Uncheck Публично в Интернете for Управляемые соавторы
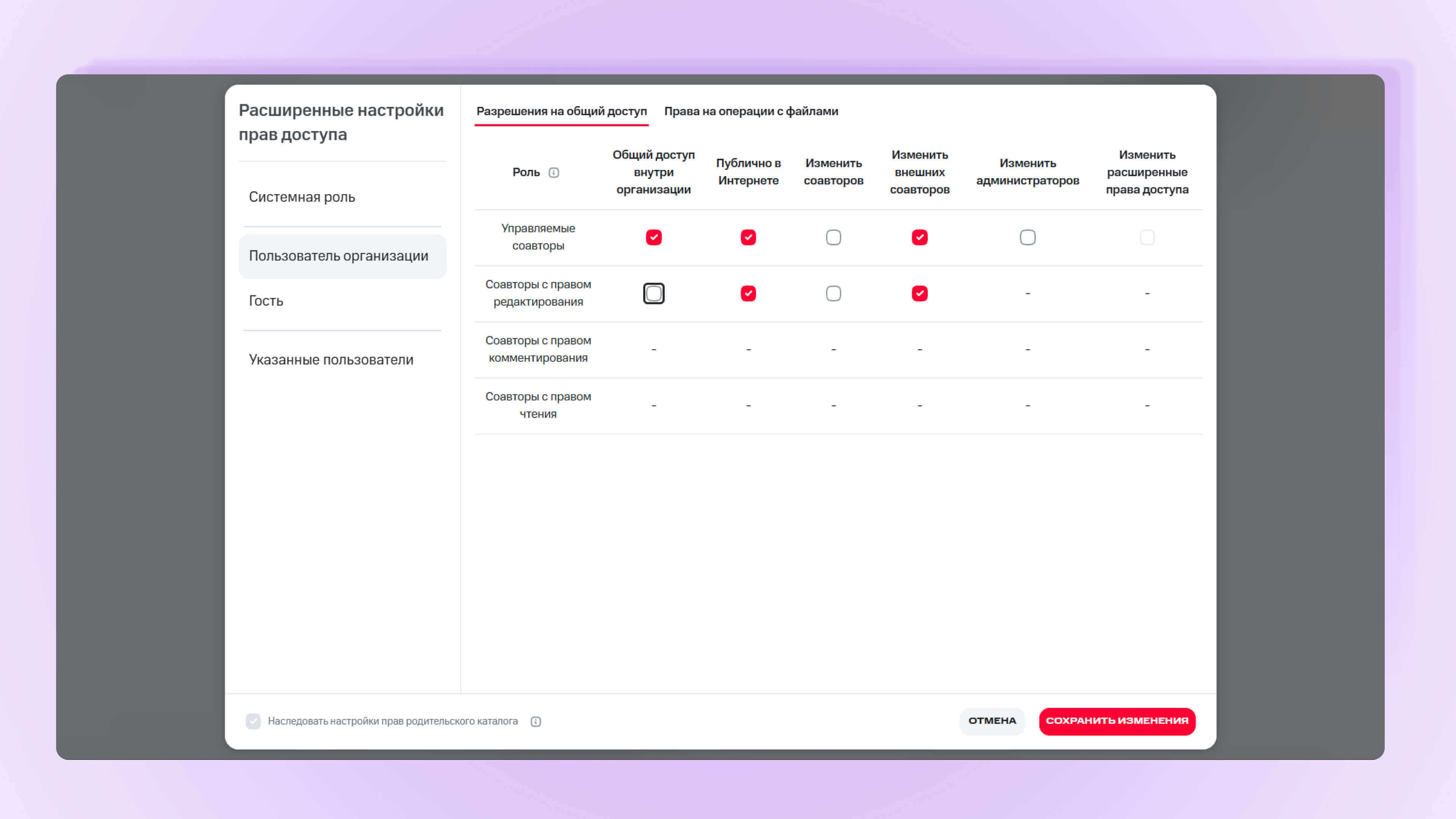 [x=748, y=237]
